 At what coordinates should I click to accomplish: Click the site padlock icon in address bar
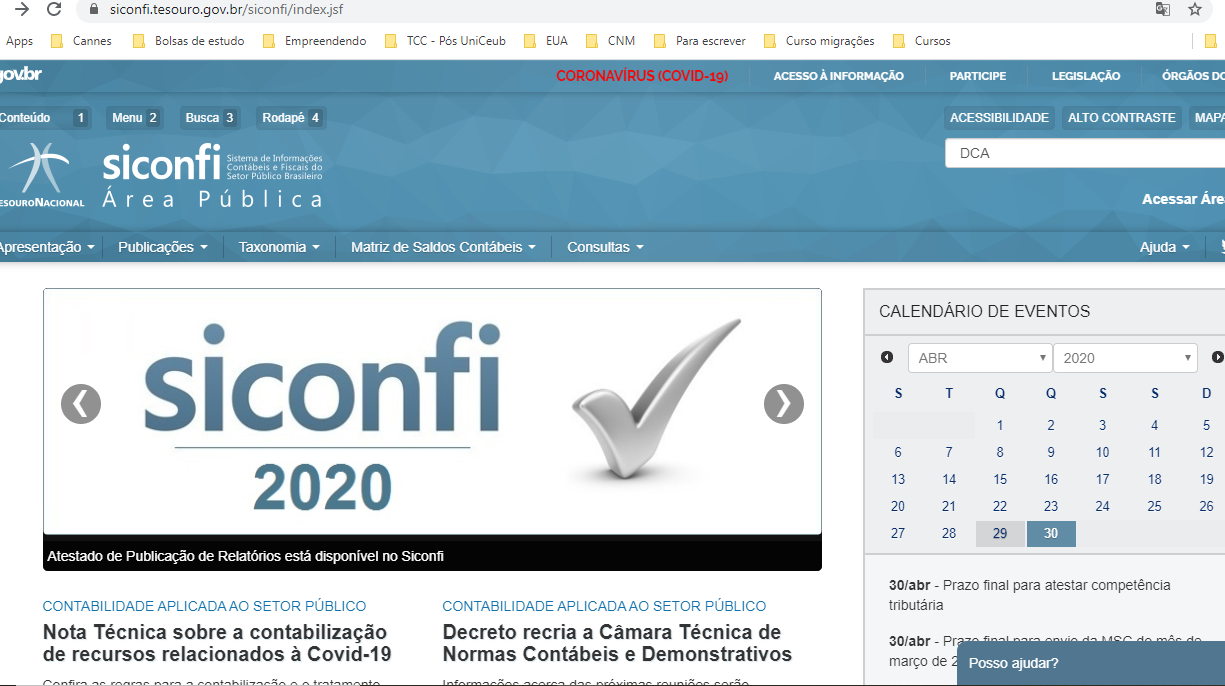[94, 9]
